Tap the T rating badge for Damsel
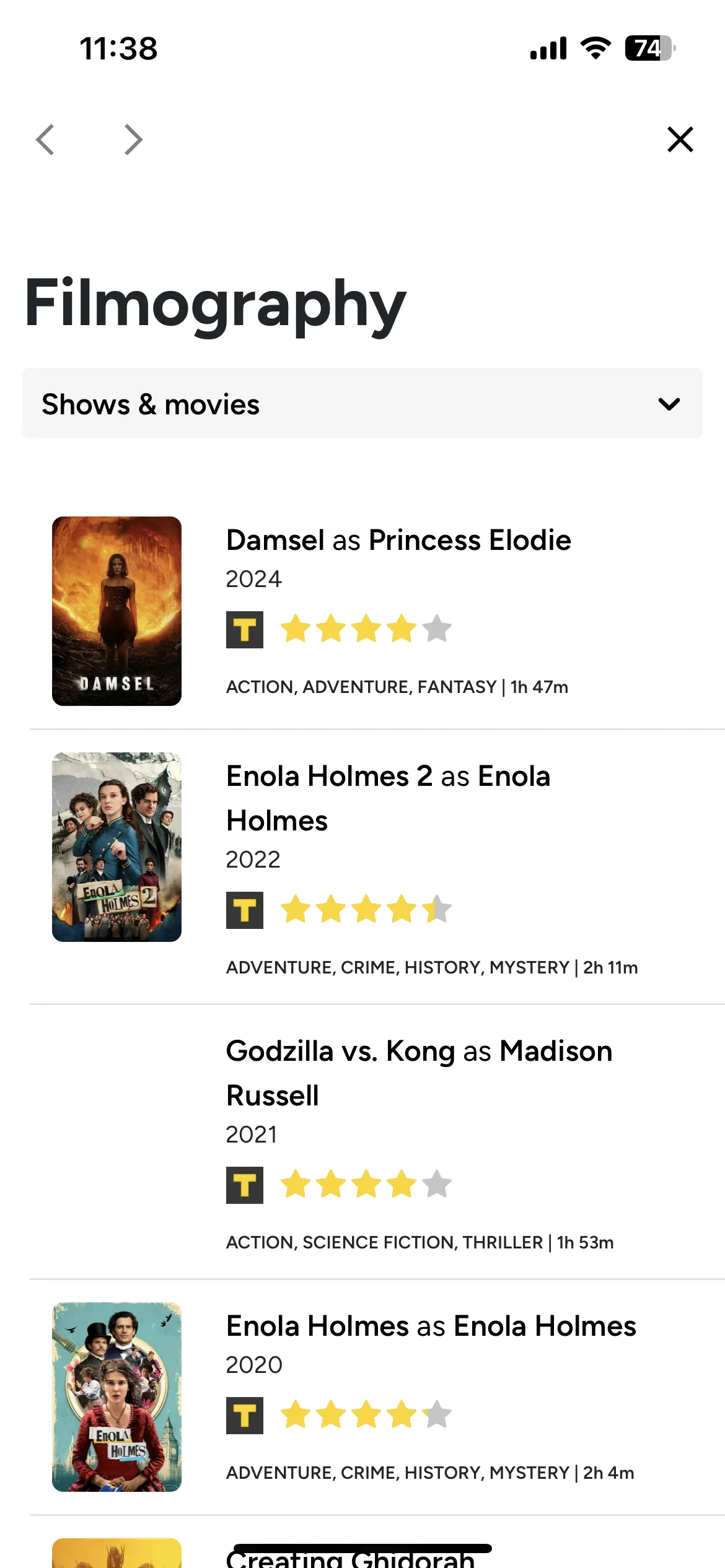 pyautogui.click(x=245, y=630)
